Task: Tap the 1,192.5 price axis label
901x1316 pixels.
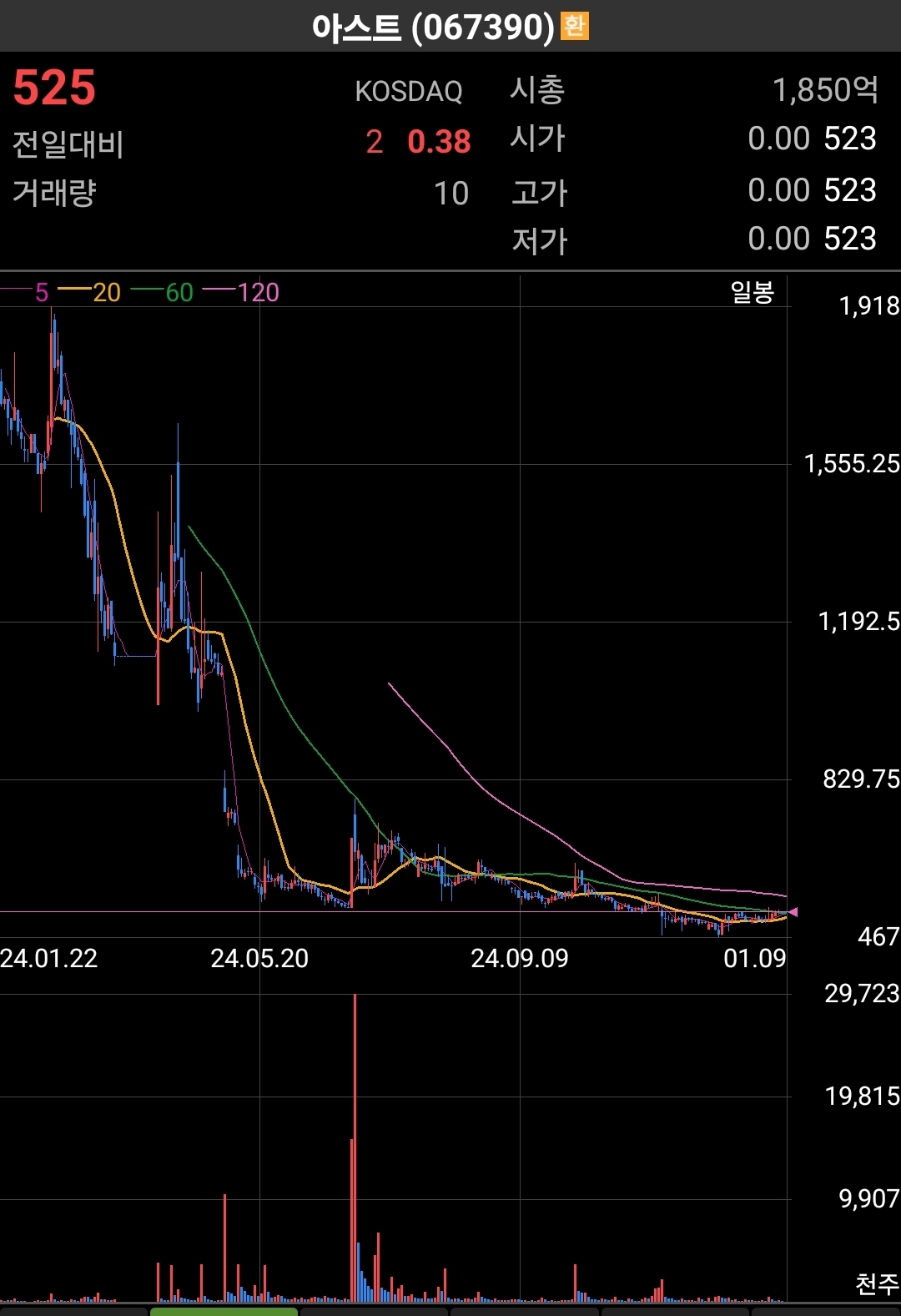Action: (x=859, y=622)
